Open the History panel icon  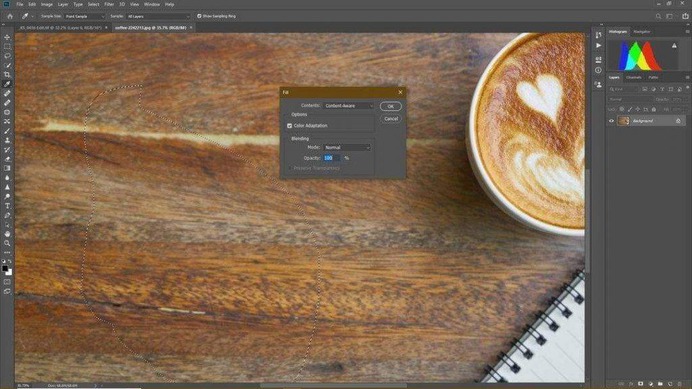tap(598, 34)
